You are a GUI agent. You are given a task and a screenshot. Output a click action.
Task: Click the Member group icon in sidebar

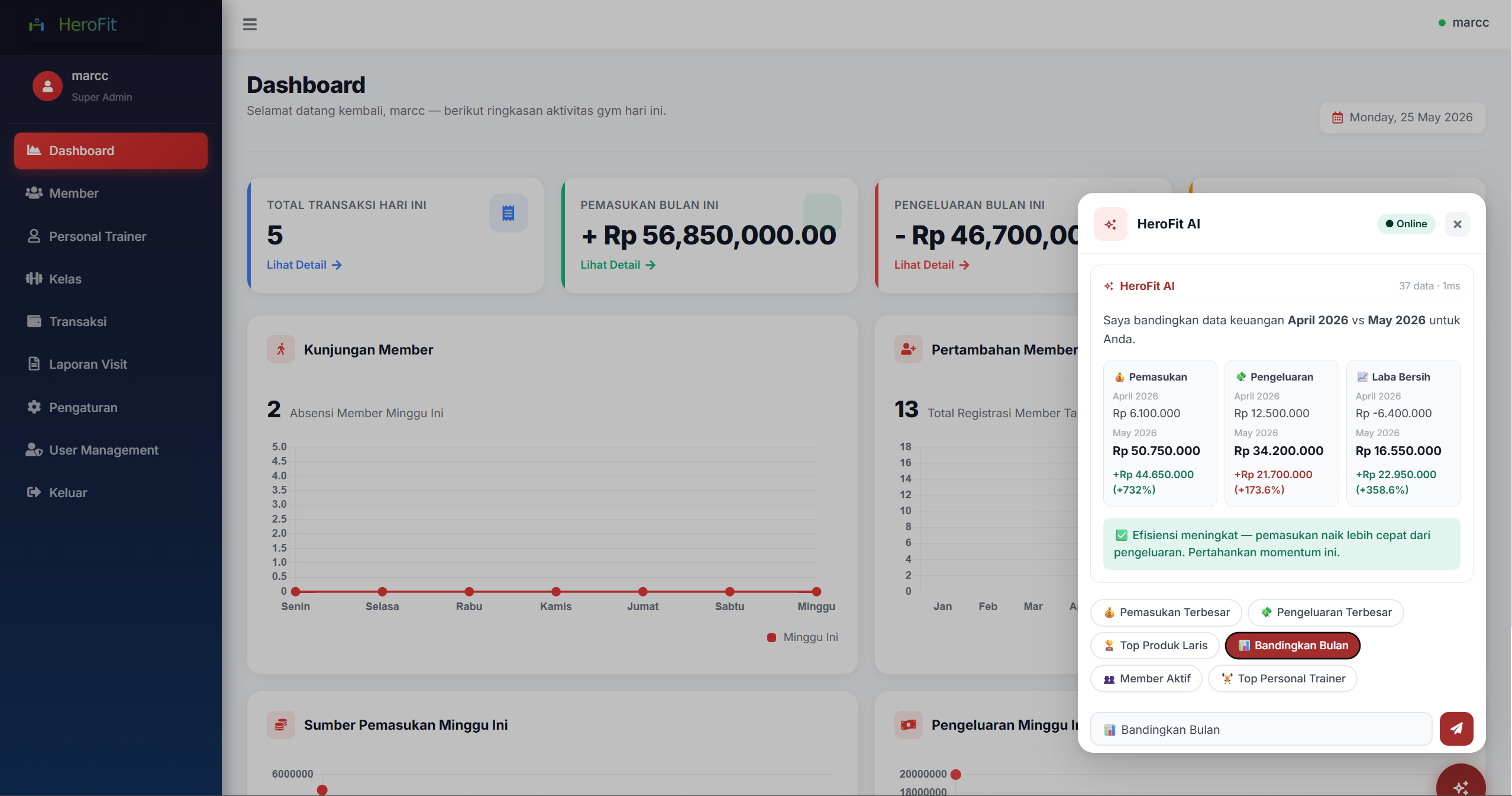tap(34, 193)
